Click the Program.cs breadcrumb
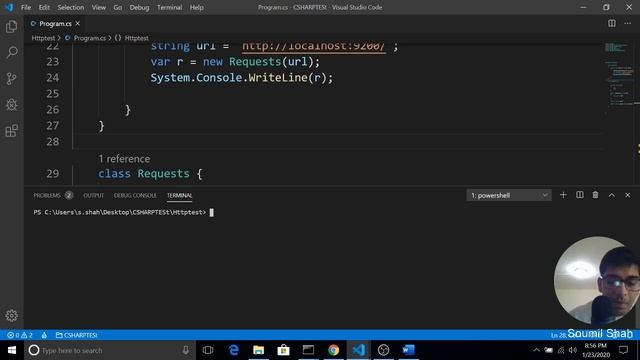Screen dimensions: 640x360 tap(89, 38)
